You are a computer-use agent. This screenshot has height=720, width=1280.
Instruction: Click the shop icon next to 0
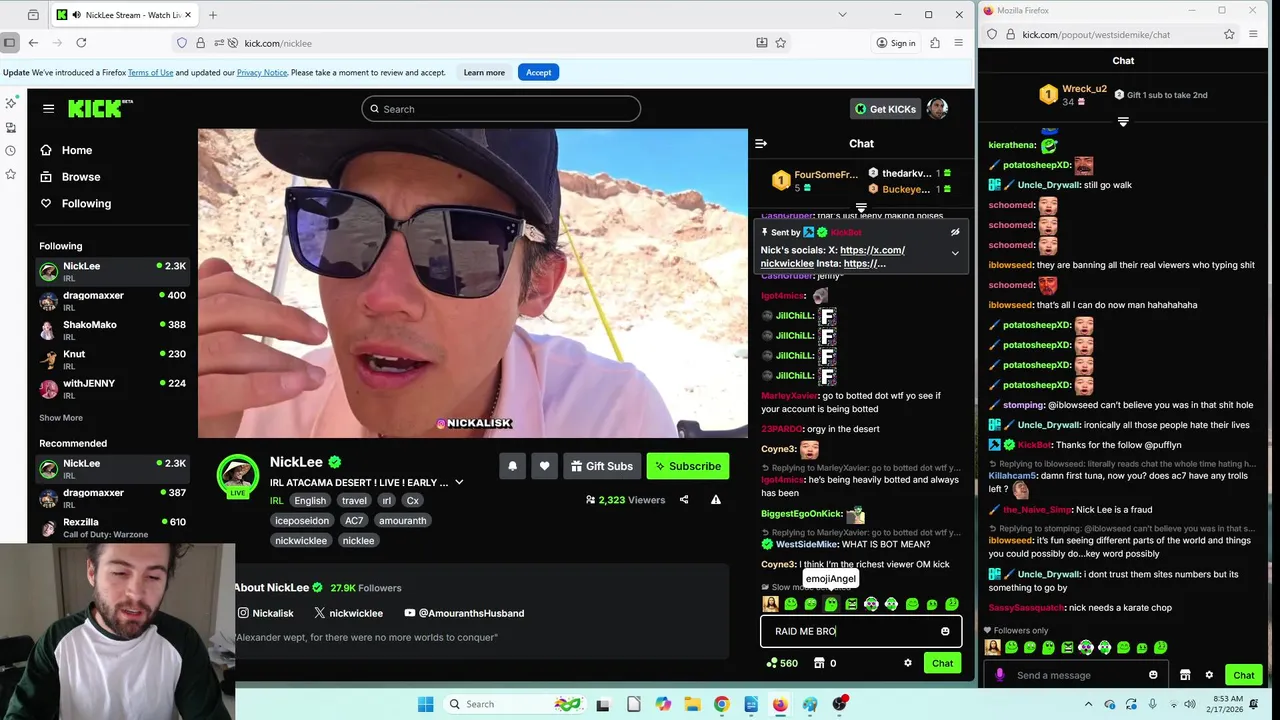(x=819, y=663)
